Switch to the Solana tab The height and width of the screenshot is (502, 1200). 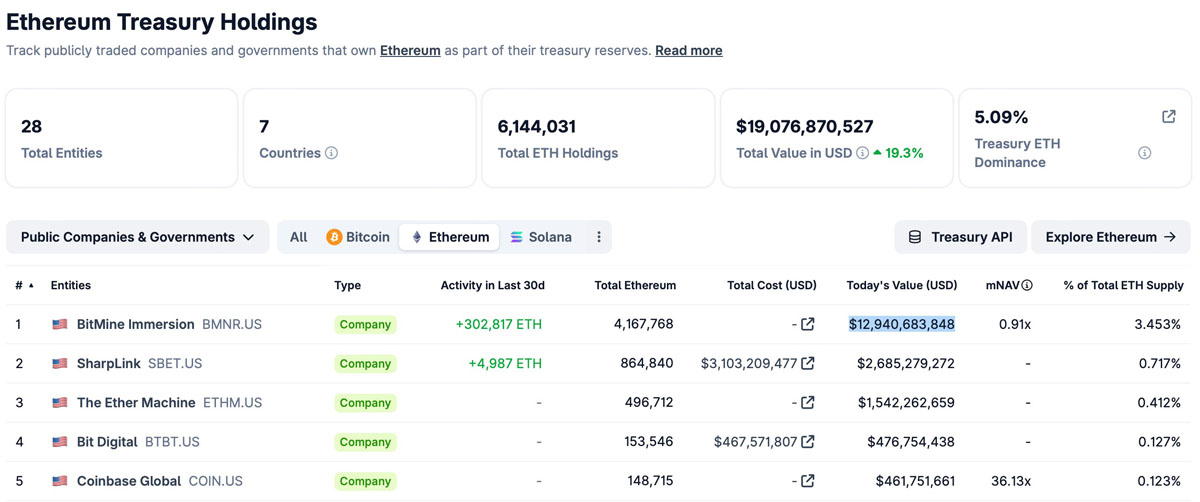pos(541,237)
